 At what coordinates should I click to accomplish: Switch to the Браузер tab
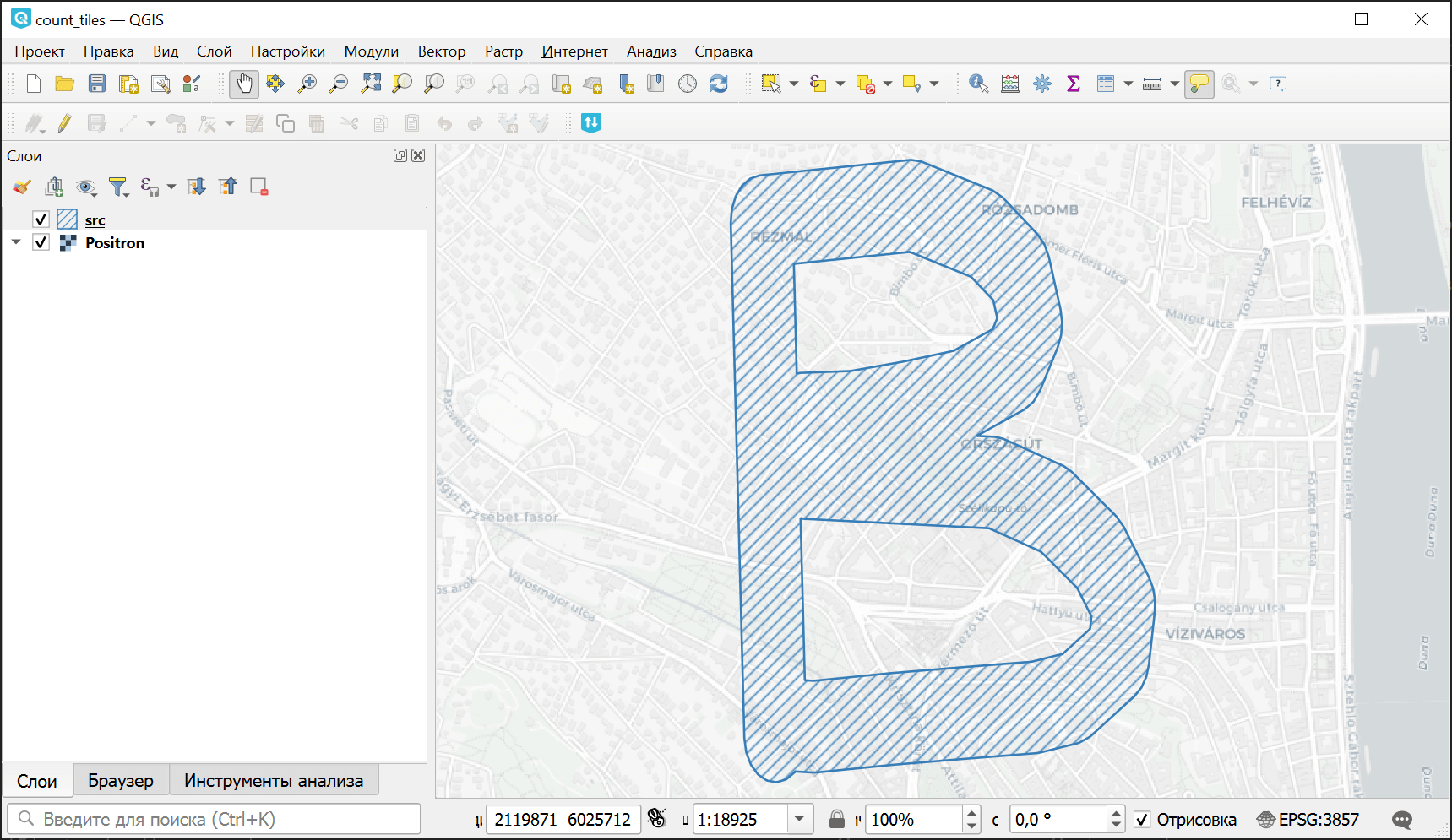pyautogui.click(x=121, y=781)
